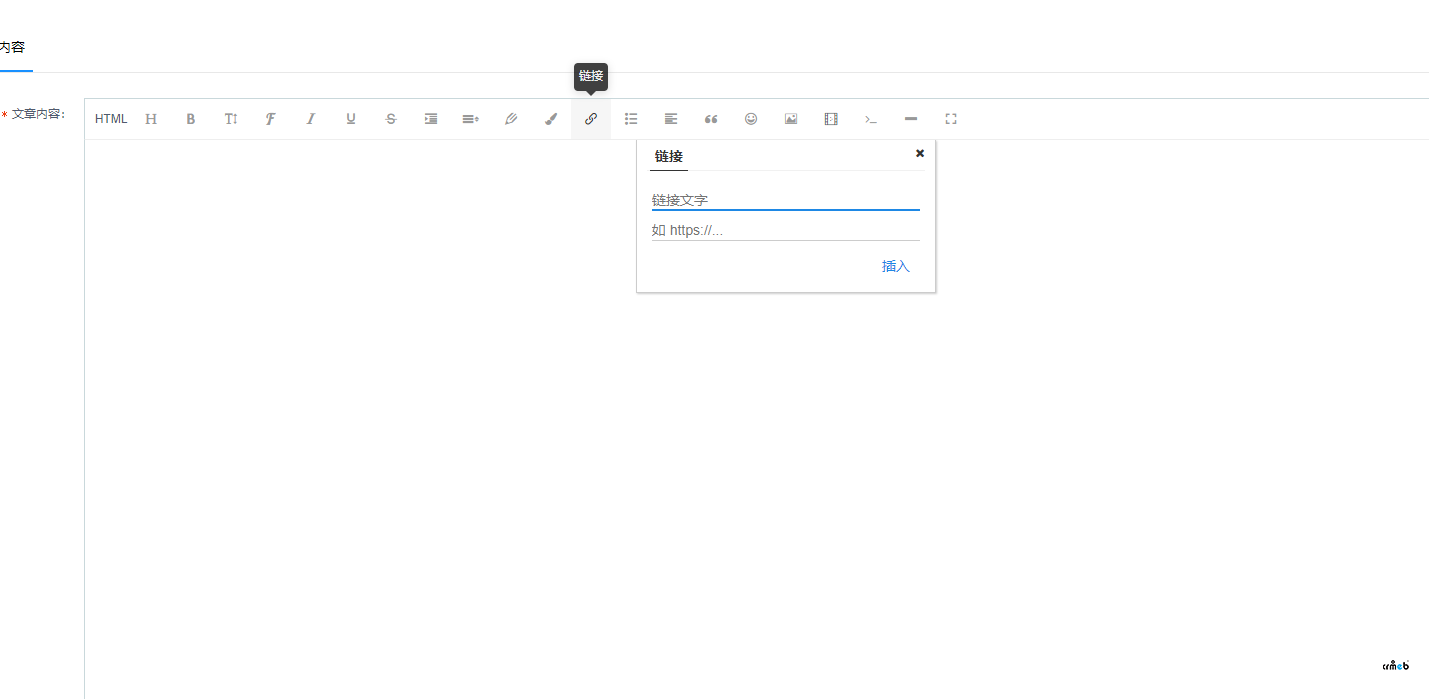Viewport: 1429px width, 699px height.
Task: Close the link popup panel
Action: point(920,153)
